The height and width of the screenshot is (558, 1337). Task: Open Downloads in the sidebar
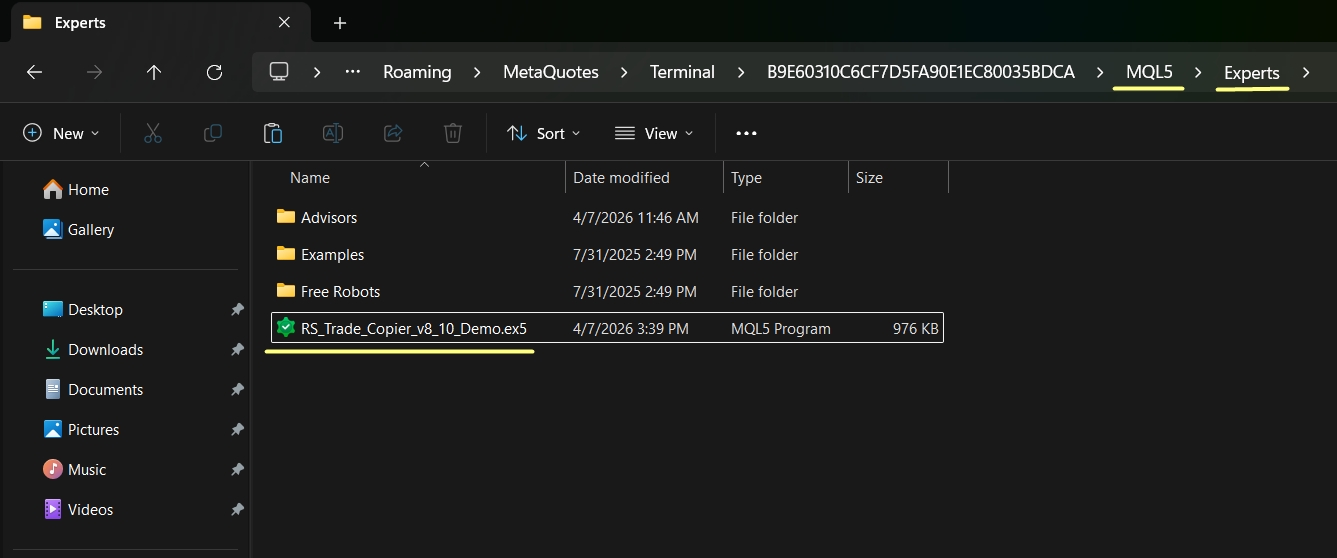point(105,350)
